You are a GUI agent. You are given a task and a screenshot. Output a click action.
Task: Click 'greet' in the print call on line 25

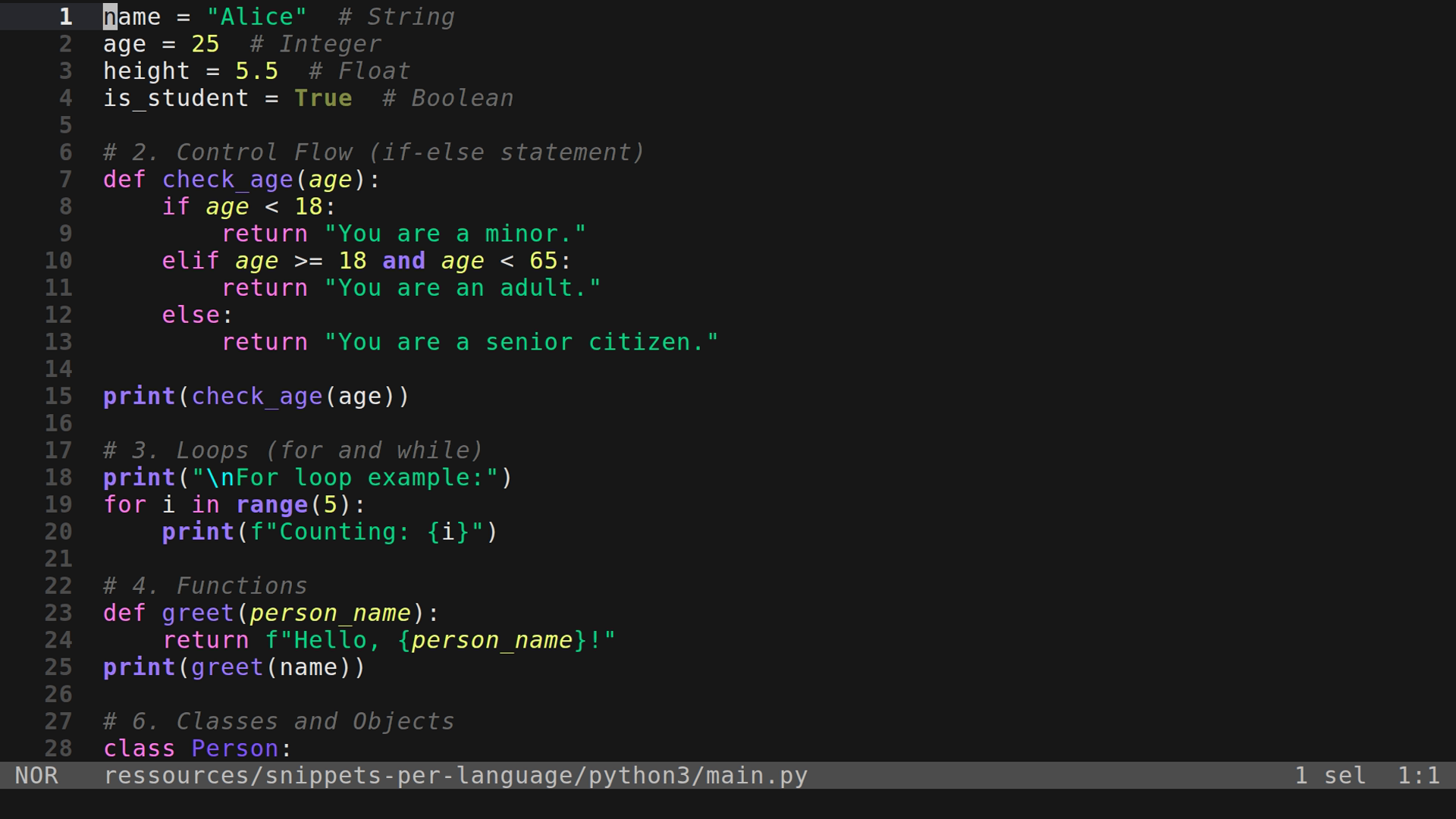pos(227,667)
